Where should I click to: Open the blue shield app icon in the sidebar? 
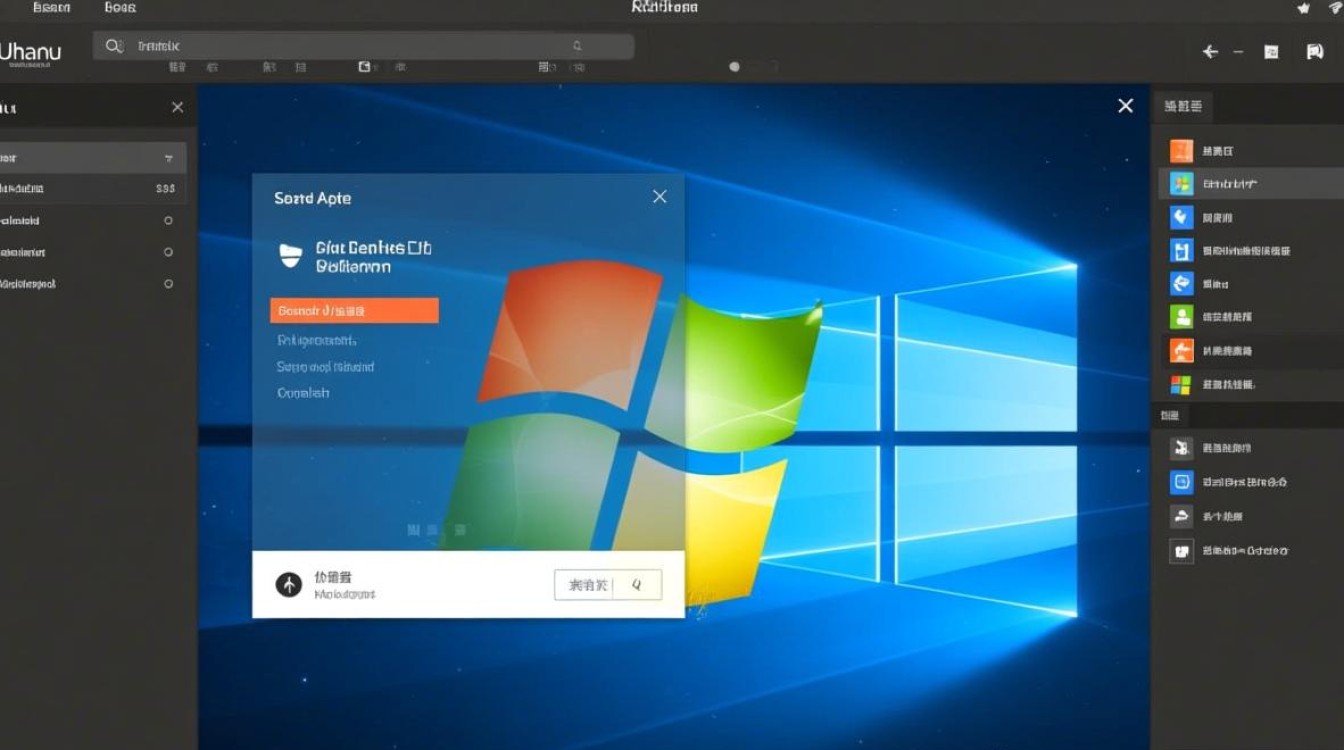tap(1181, 217)
